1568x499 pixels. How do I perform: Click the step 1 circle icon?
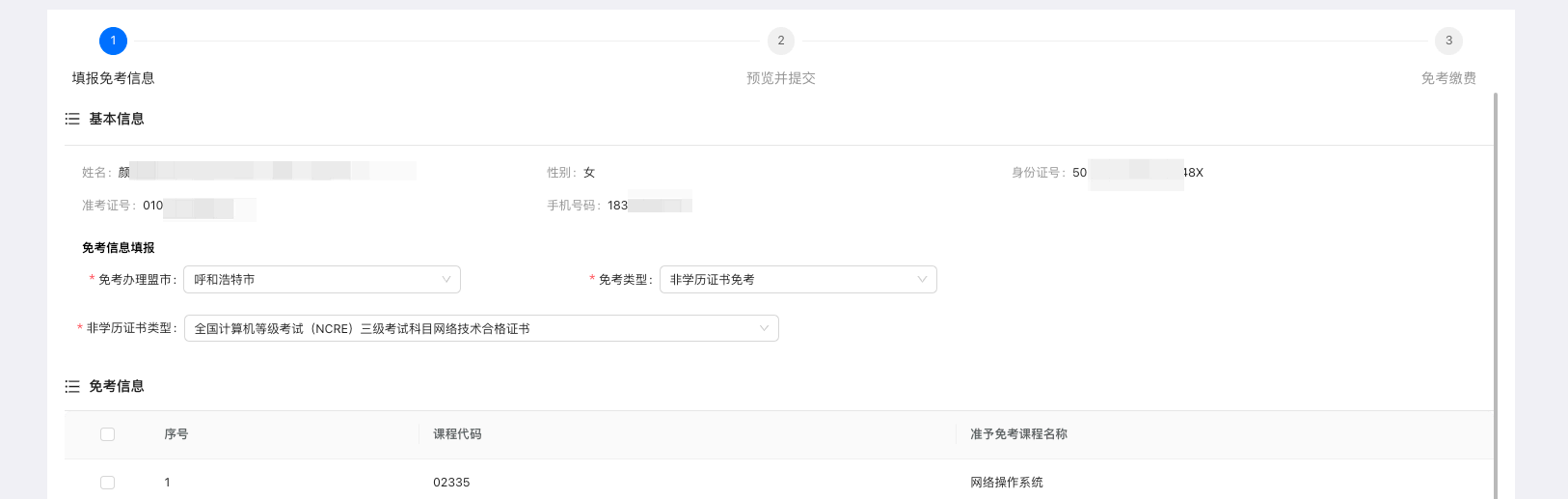click(x=113, y=41)
